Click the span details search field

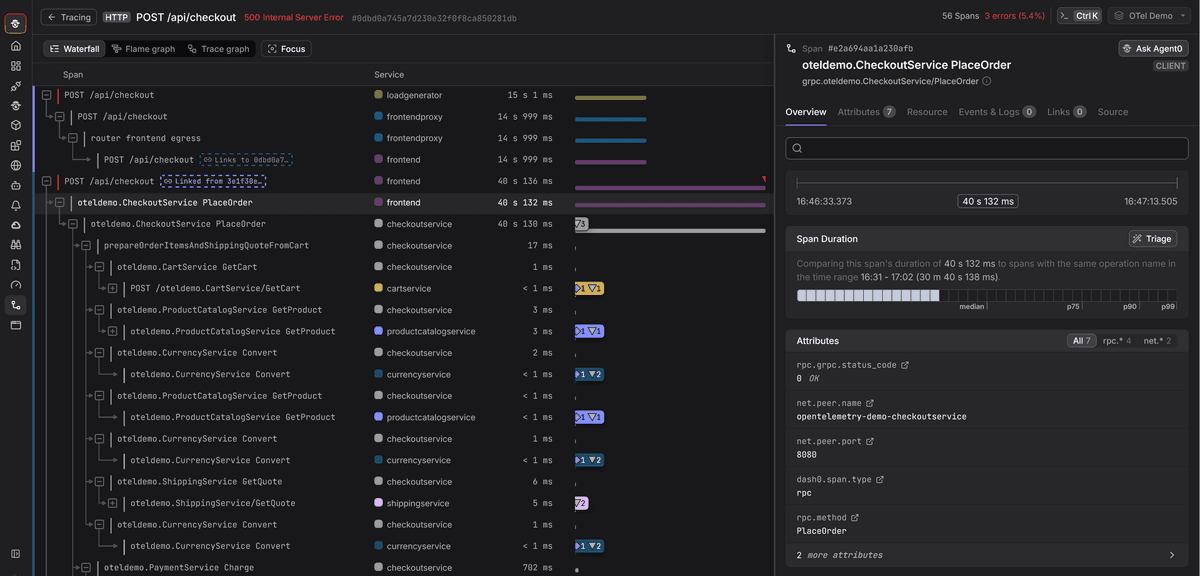986,148
